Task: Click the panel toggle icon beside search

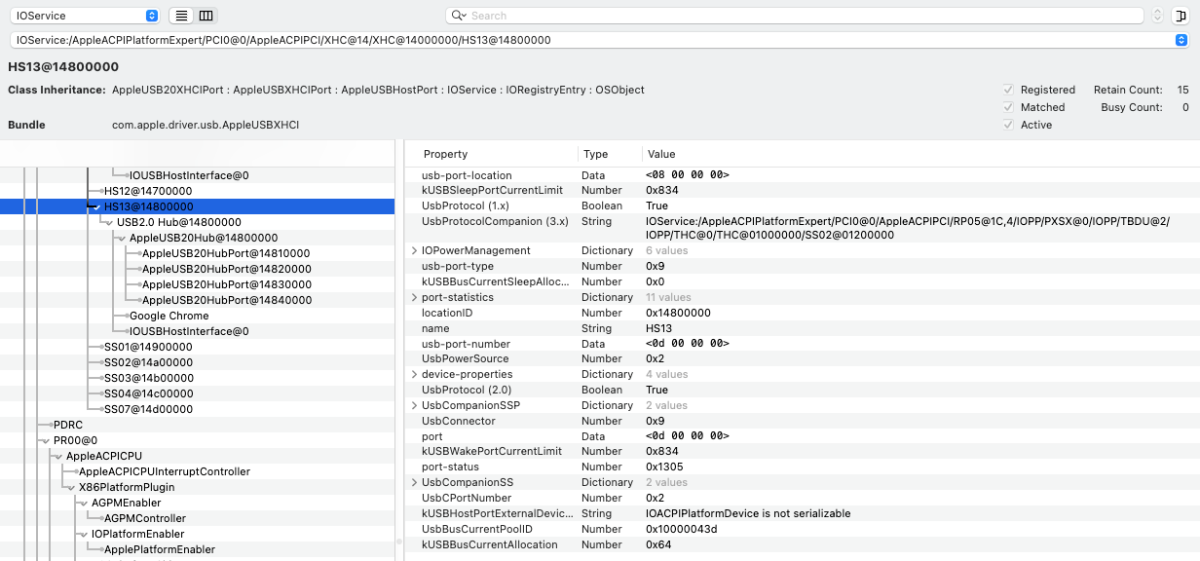Action: tap(1182, 16)
